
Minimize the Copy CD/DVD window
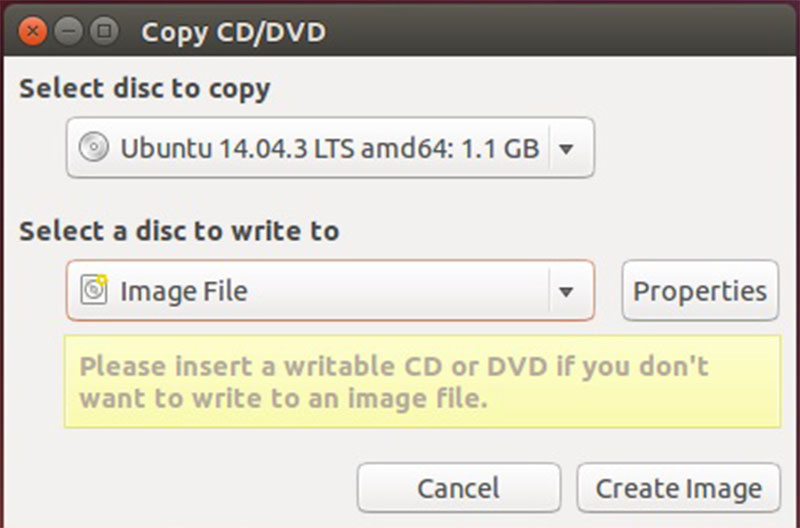coord(70,32)
